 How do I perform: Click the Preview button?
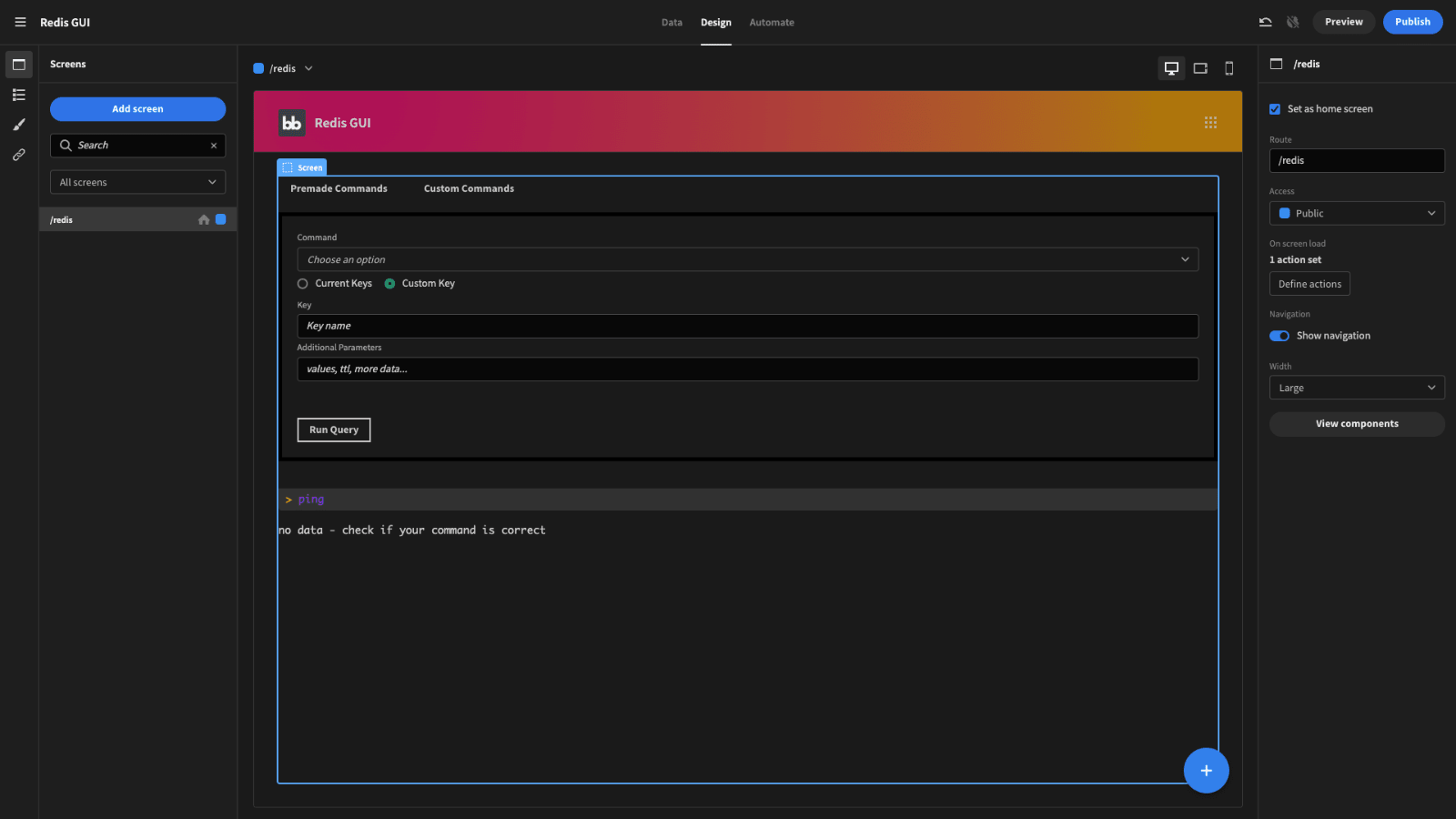(x=1343, y=22)
